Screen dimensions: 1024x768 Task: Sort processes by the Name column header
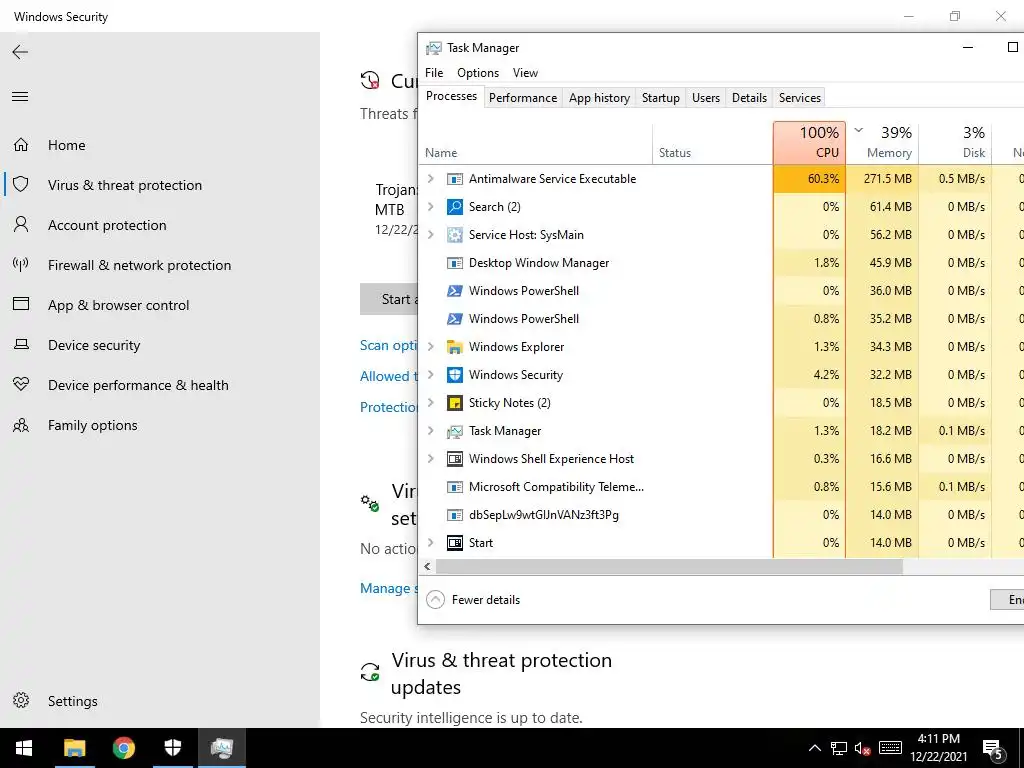[536, 142]
